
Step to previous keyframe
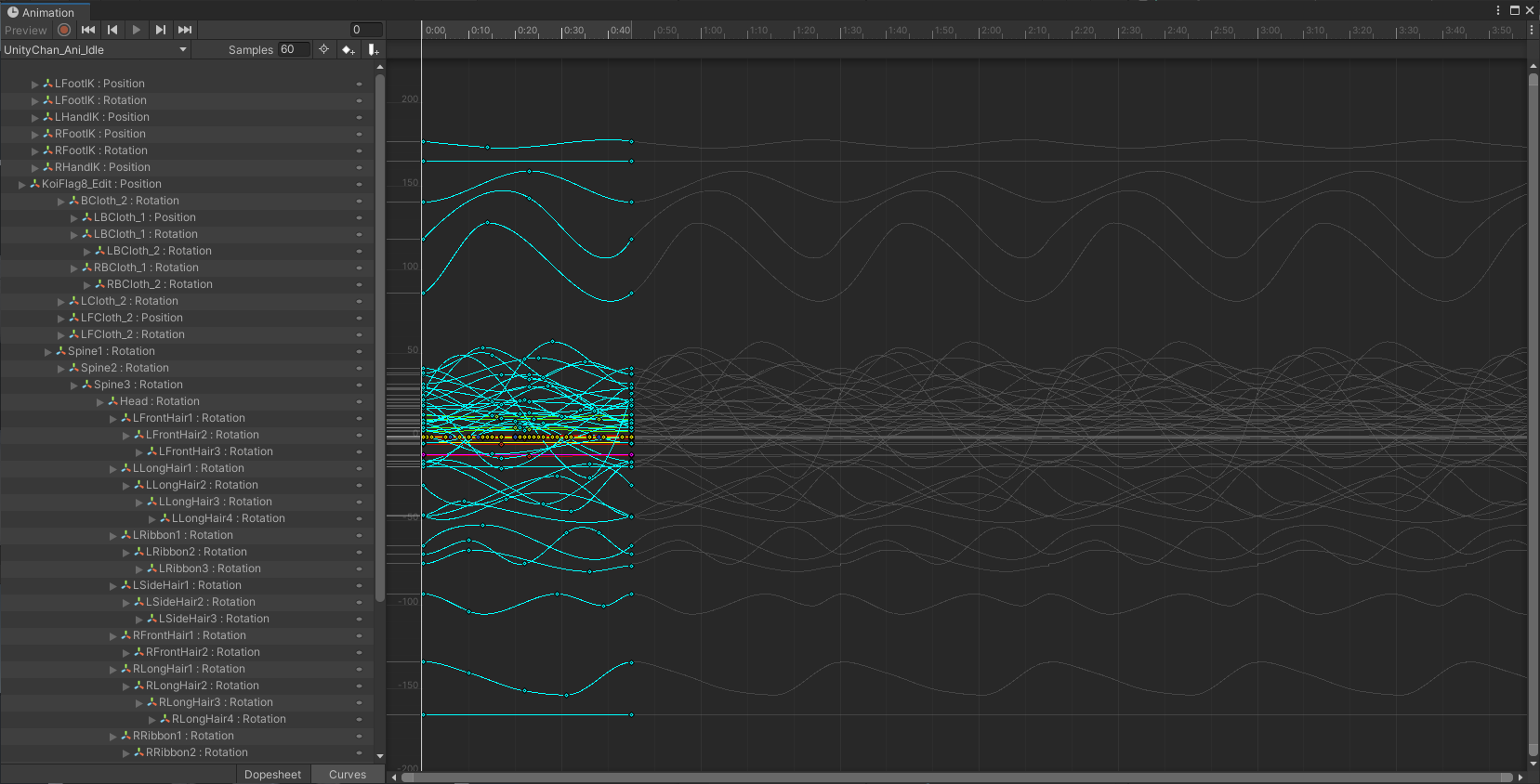tap(112, 30)
